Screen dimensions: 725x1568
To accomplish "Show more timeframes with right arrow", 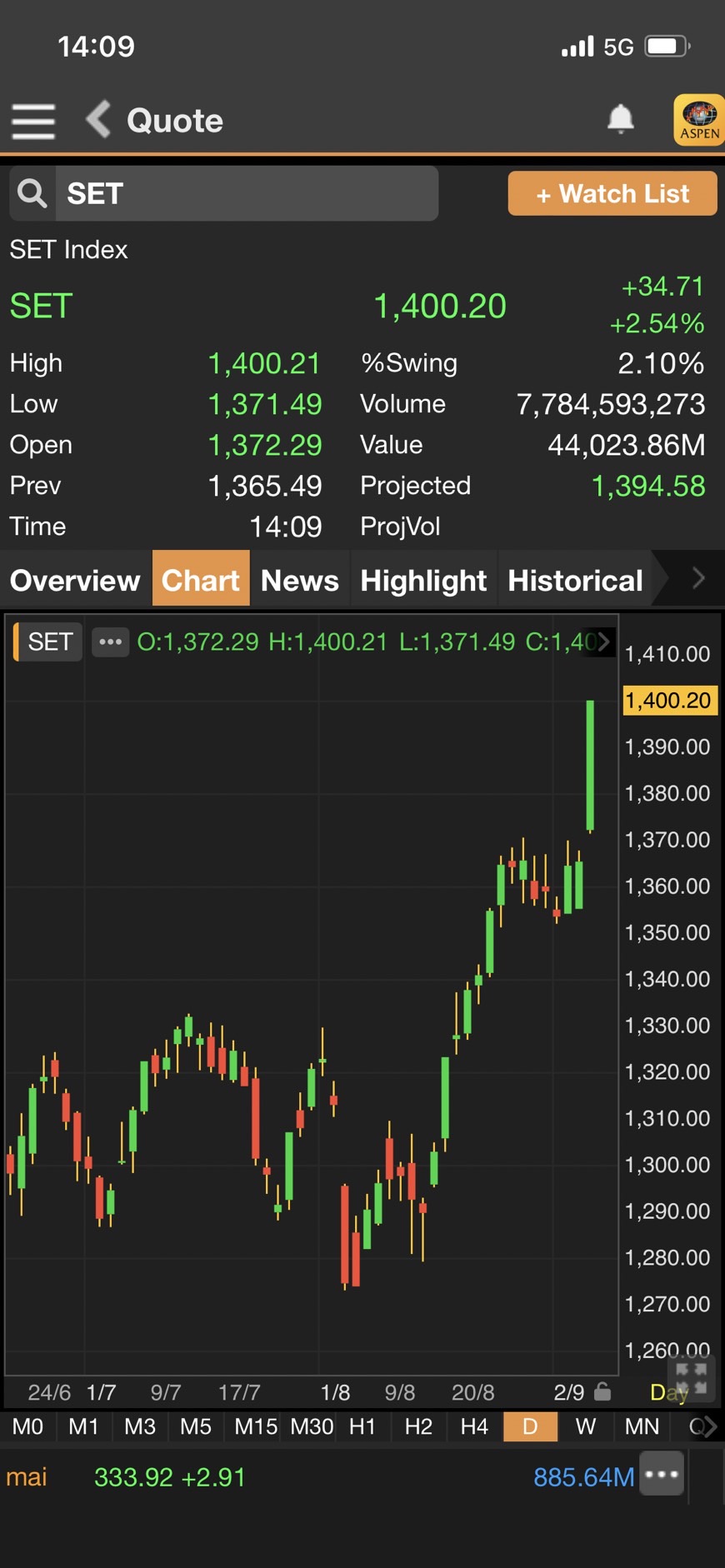I will 707,1427.
